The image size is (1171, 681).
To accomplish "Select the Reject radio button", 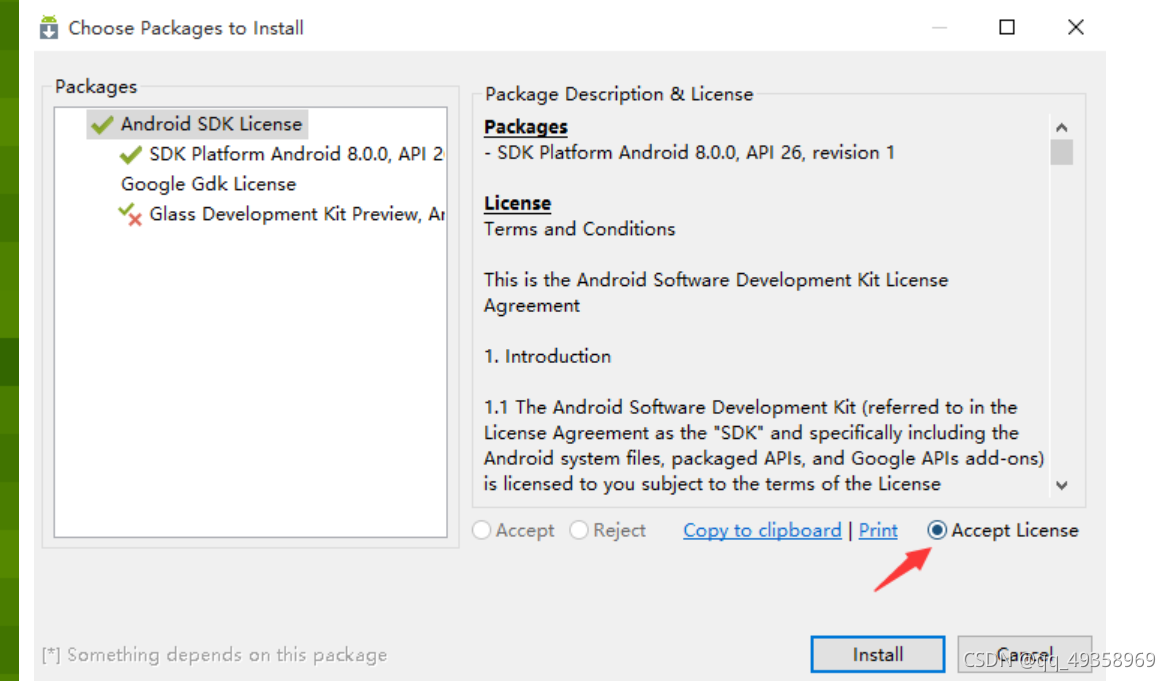I will (x=579, y=531).
